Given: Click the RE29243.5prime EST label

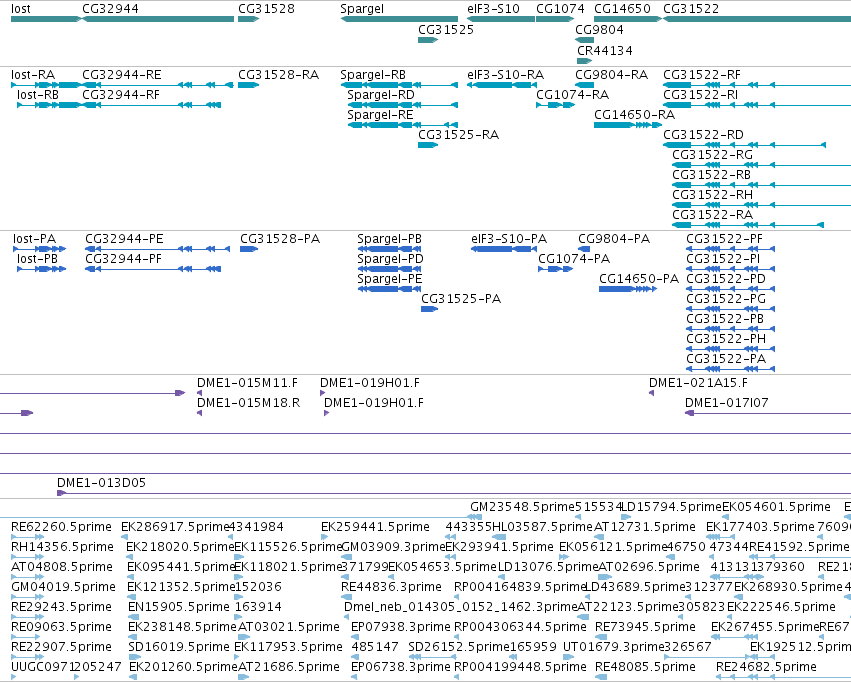Looking at the screenshot, I should (x=61, y=607).
